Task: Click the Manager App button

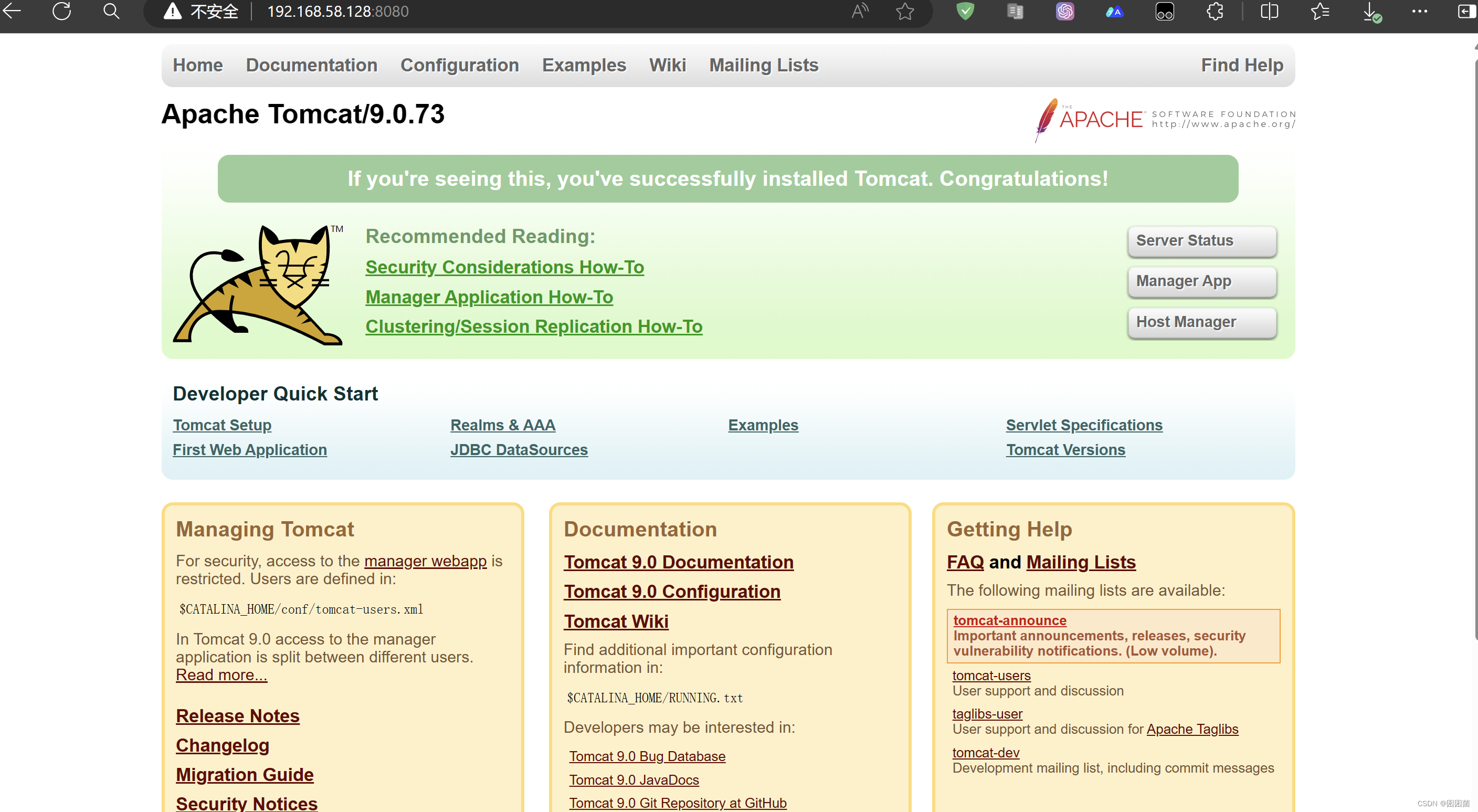Action: point(1202,281)
